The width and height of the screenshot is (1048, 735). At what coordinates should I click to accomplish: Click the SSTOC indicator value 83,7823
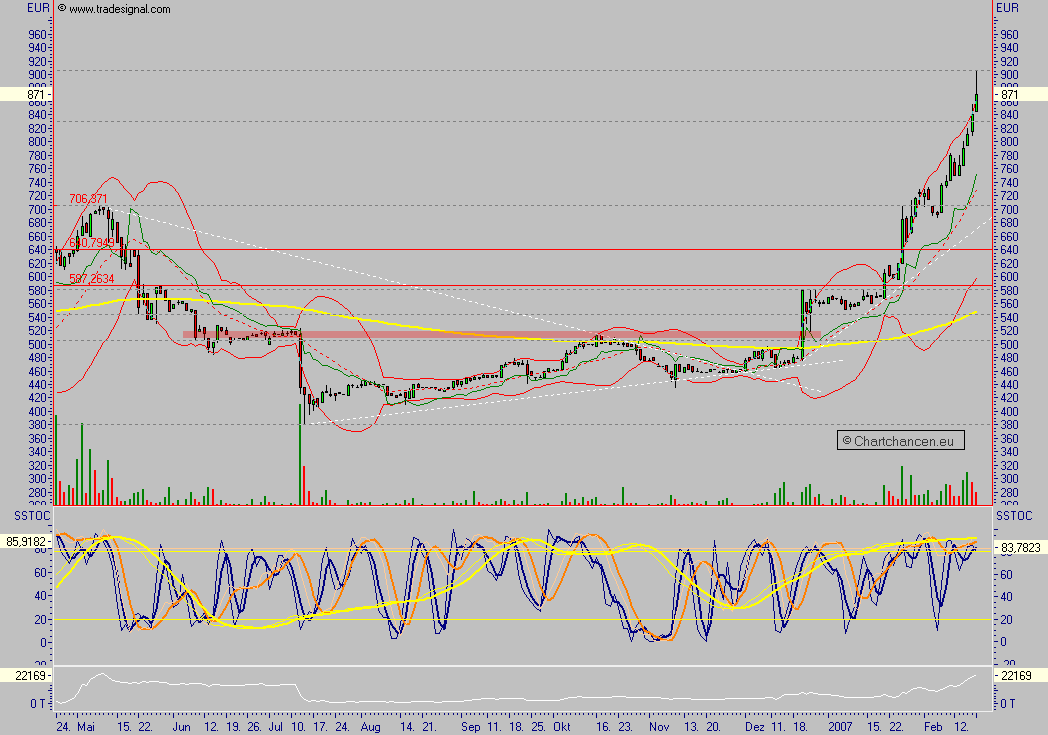pos(1022,547)
